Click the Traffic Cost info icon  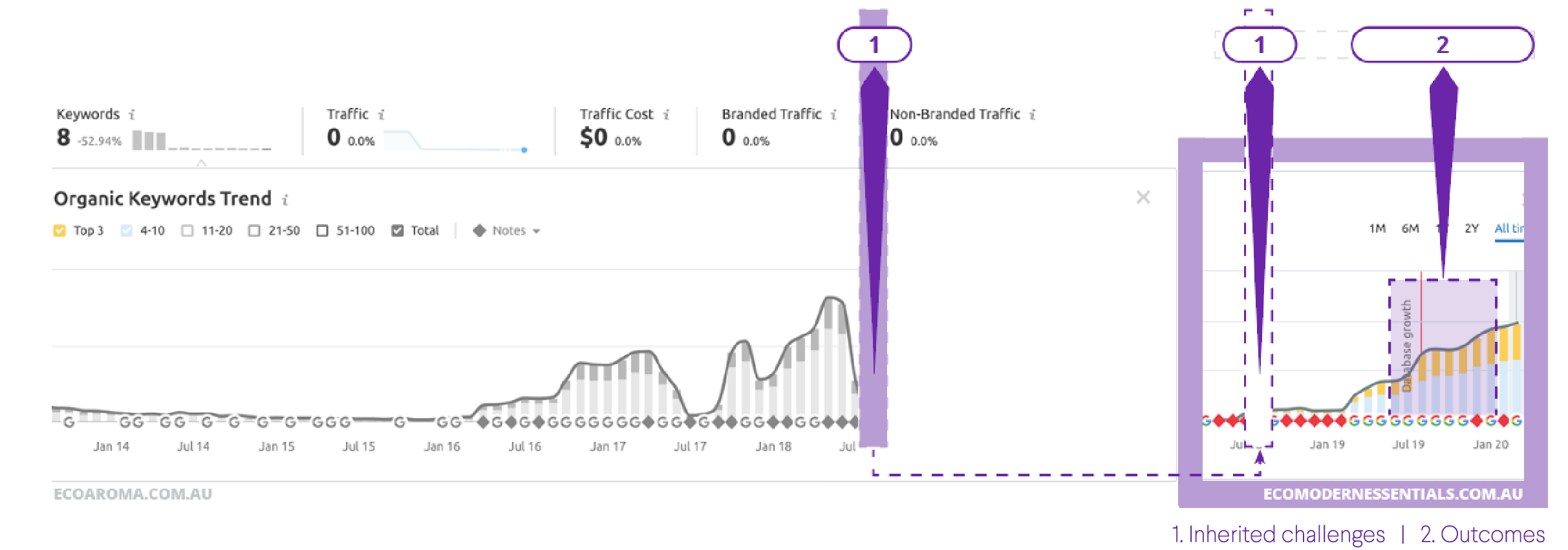tap(666, 114)
